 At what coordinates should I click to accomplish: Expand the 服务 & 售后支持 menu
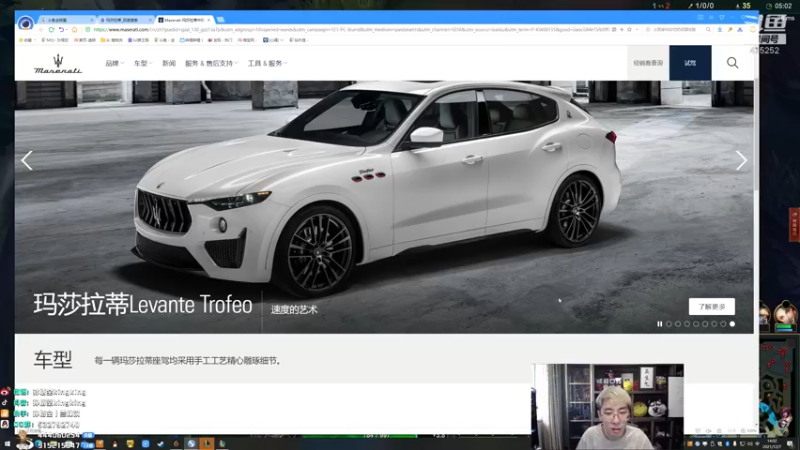point(211,63)
